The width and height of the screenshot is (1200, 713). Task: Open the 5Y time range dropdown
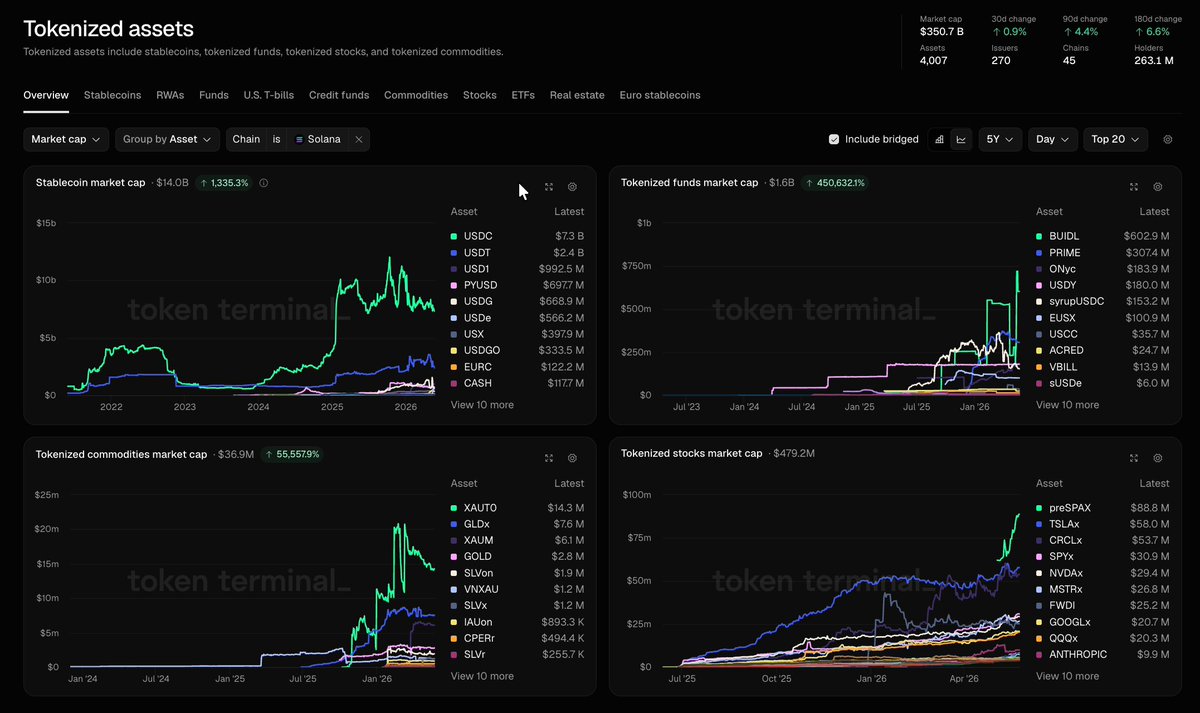point(1000,139)
